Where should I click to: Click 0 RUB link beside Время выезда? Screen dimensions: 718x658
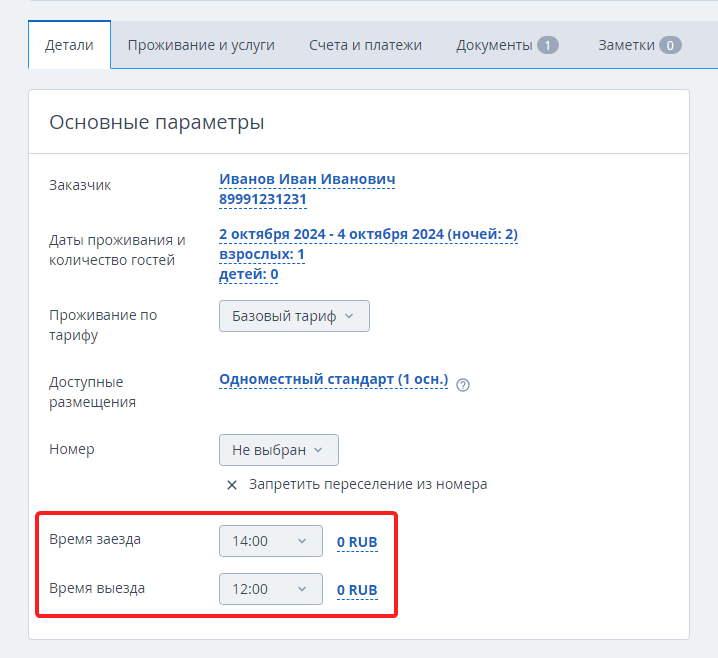[x=357, y=590]
